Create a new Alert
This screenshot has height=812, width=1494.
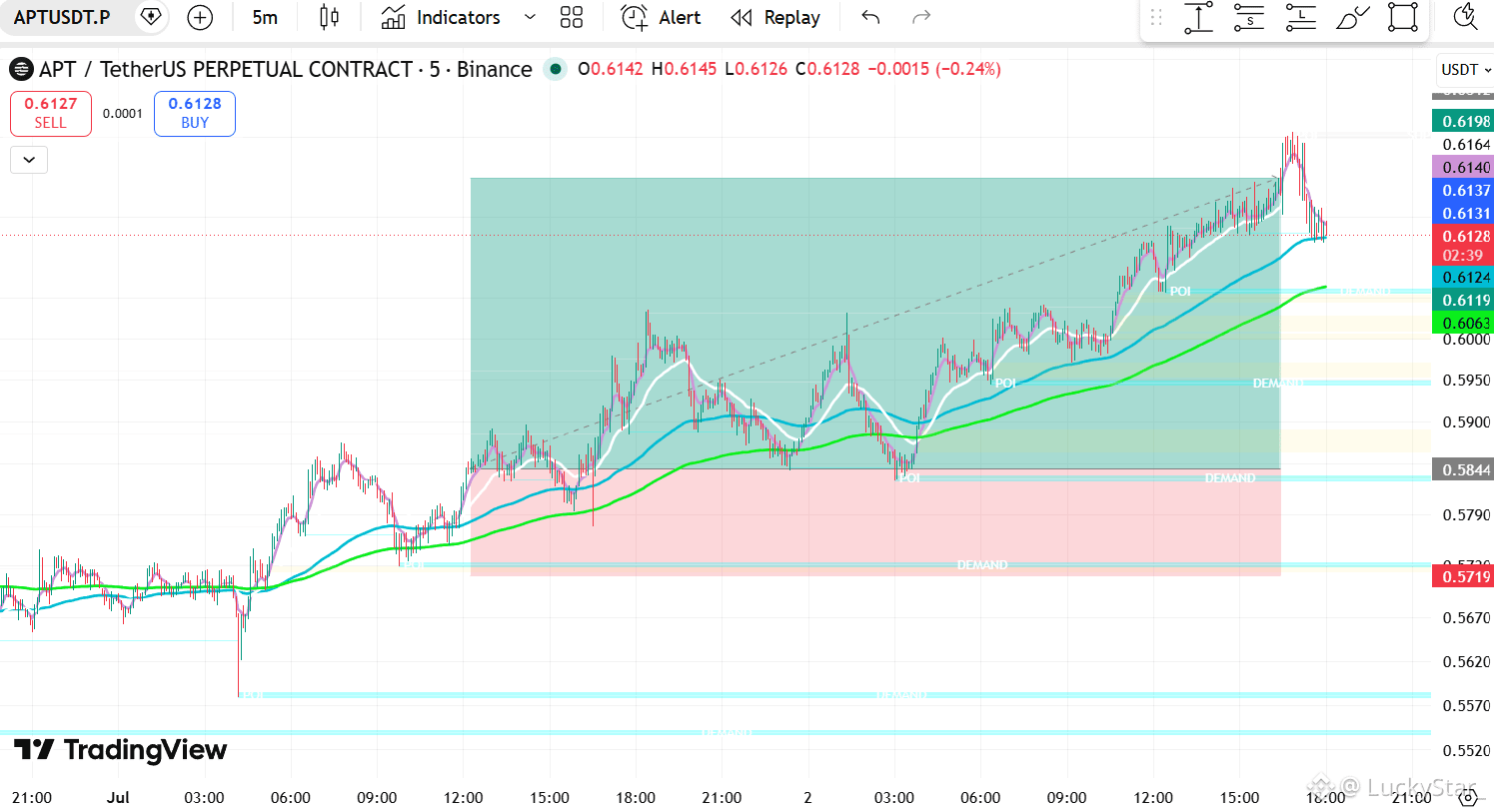click(661, 17)
